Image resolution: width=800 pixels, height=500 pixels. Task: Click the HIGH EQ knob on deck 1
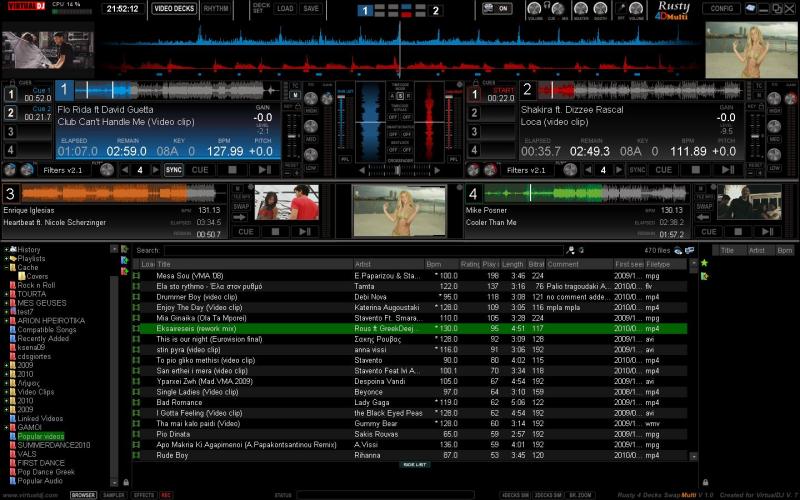tap(310, 98)
